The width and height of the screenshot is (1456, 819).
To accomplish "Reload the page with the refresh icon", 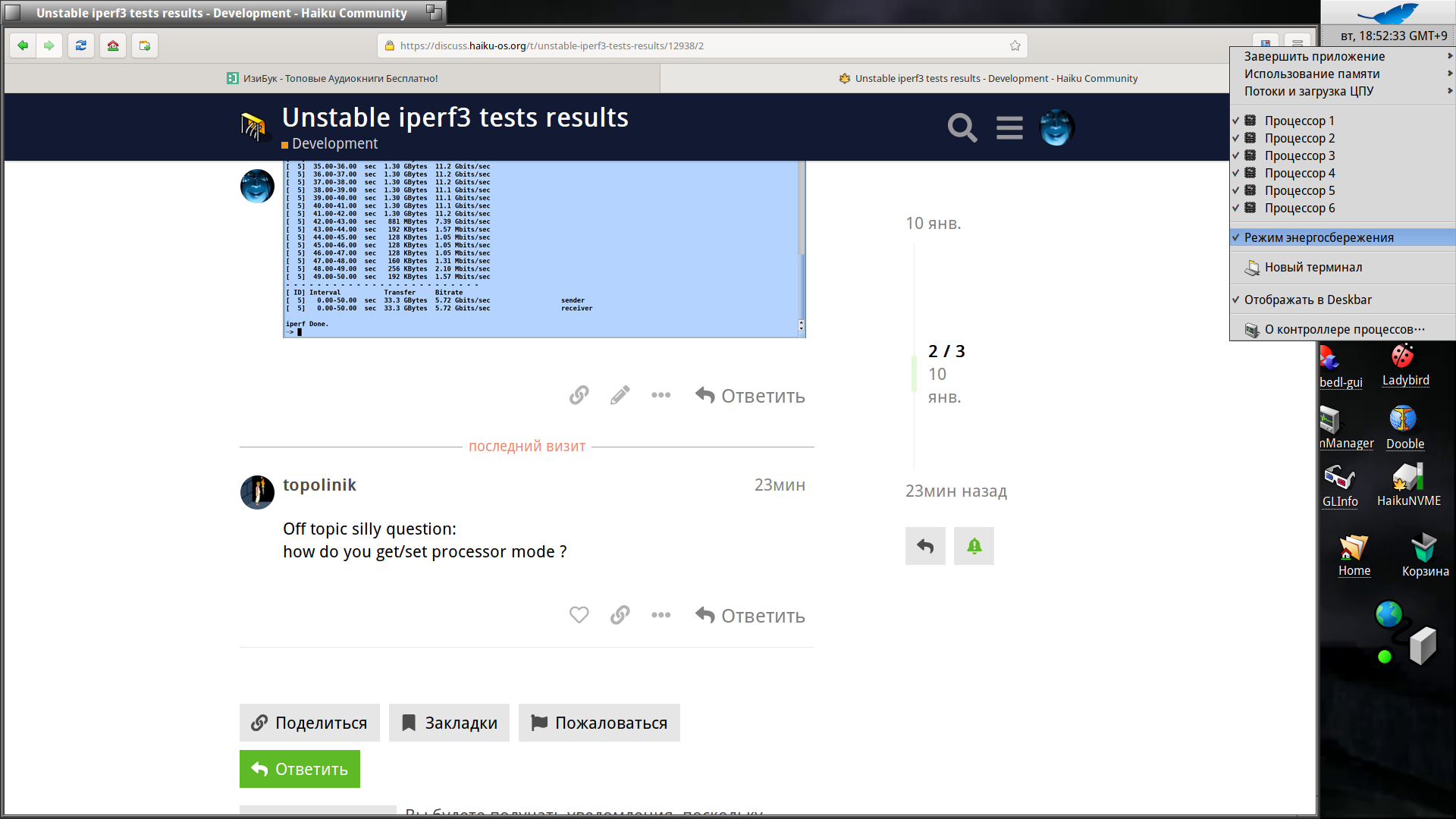I will [81, 45].
